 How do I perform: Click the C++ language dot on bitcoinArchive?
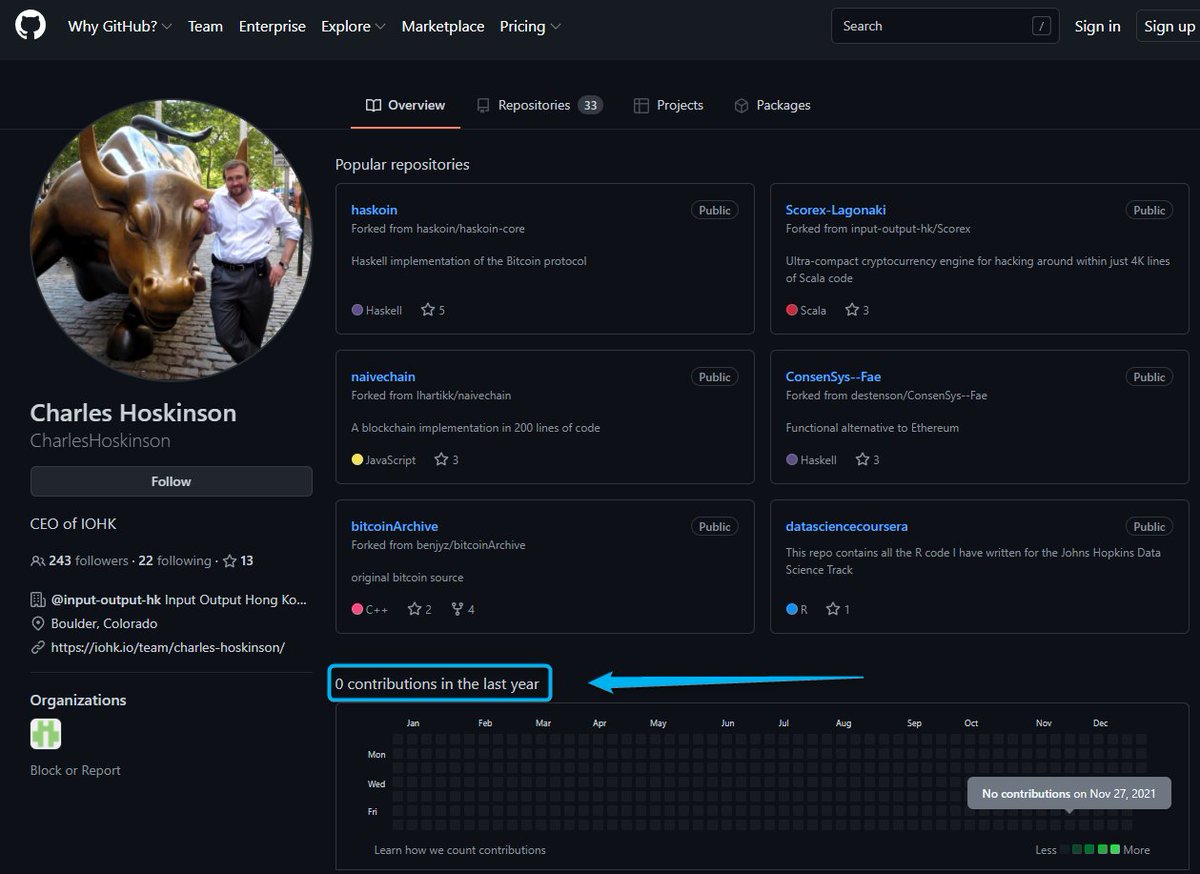coord(357,609)
